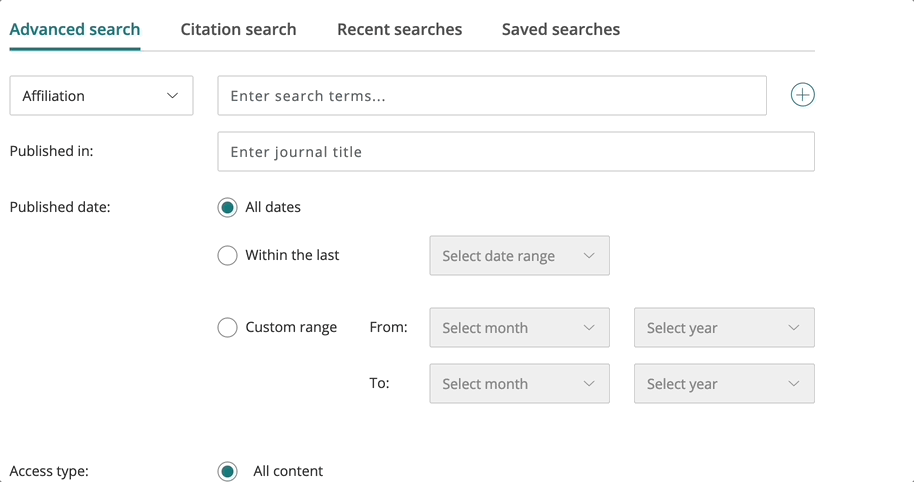Open the Recent searches tab
This screenshot has width=914, height=482.
pos(399,29)
